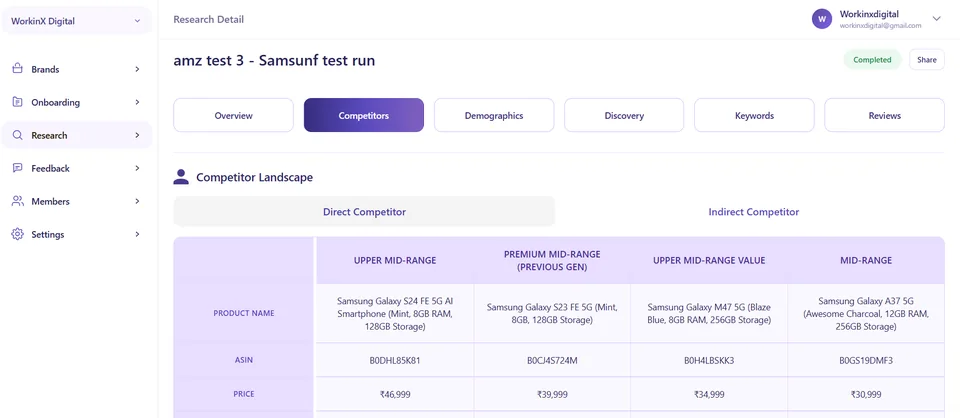
Task: Go to the Discovery tab
Action: coord(624,115)
